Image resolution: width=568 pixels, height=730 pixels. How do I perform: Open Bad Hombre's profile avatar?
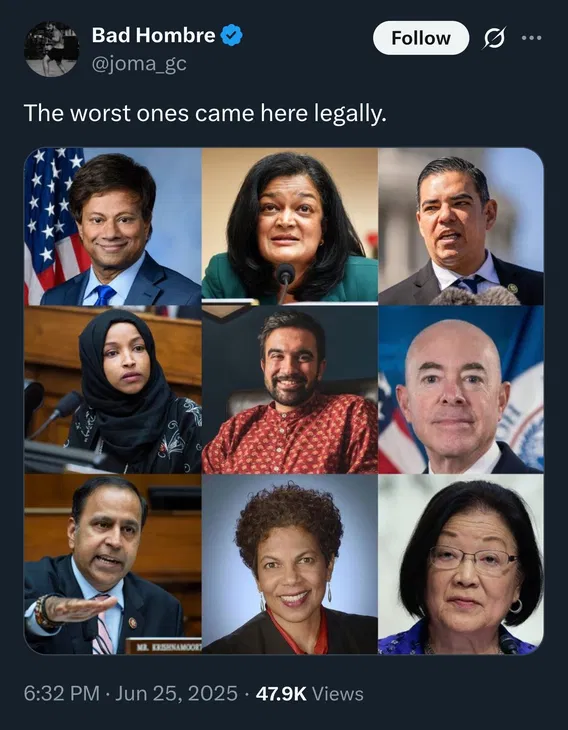(52, 49)
